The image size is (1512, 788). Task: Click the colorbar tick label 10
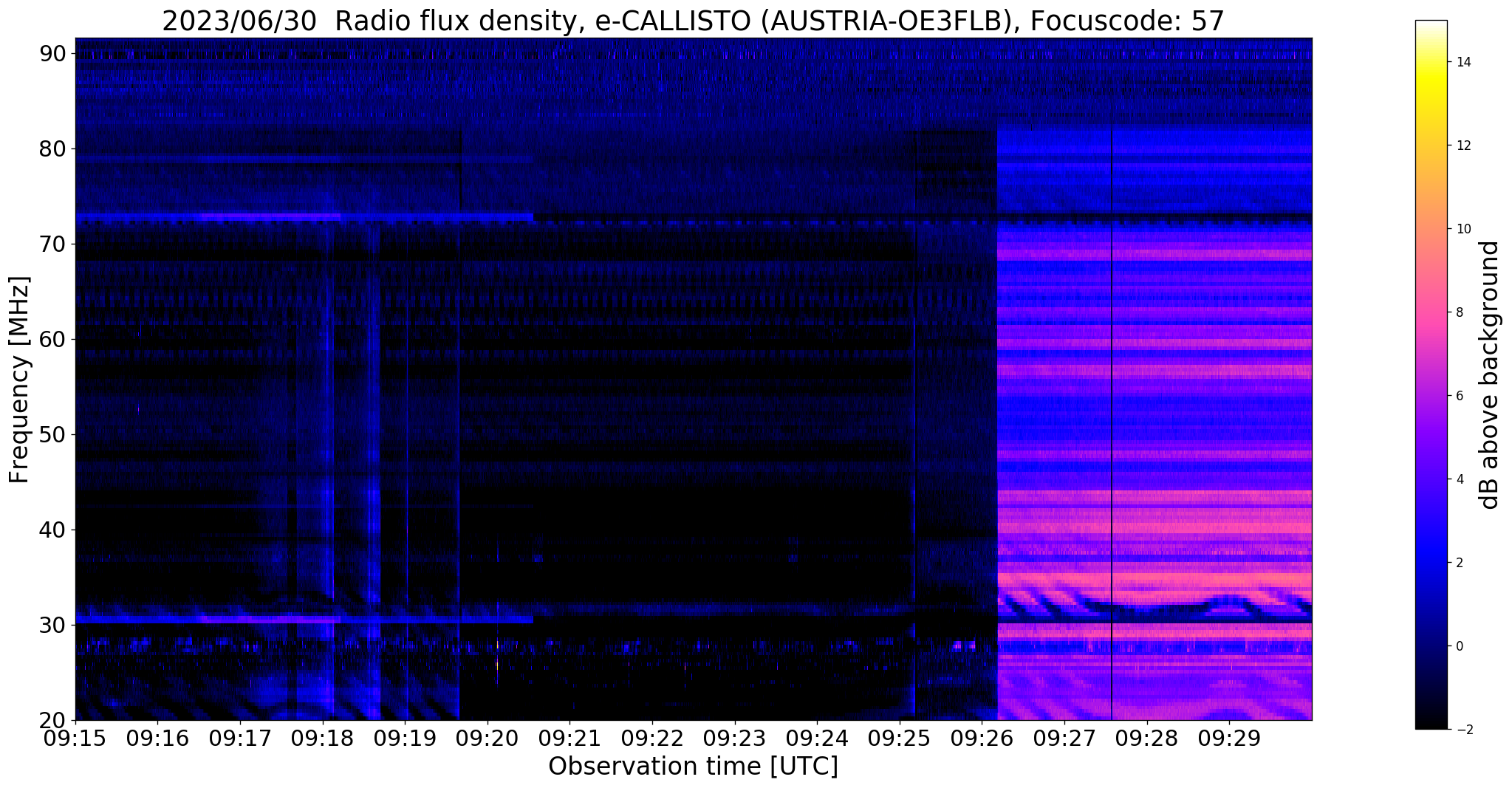1463,229
